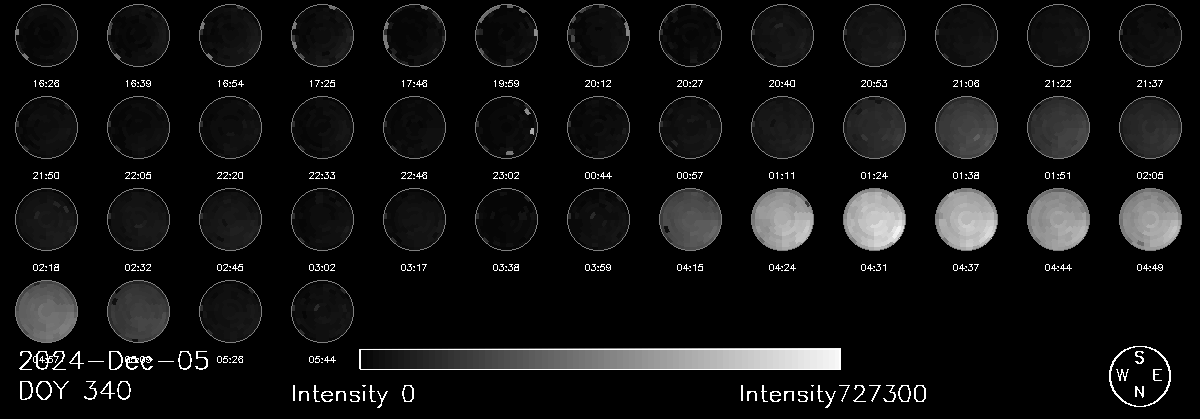Open the 21:22 disc frame

[1058, 35]
